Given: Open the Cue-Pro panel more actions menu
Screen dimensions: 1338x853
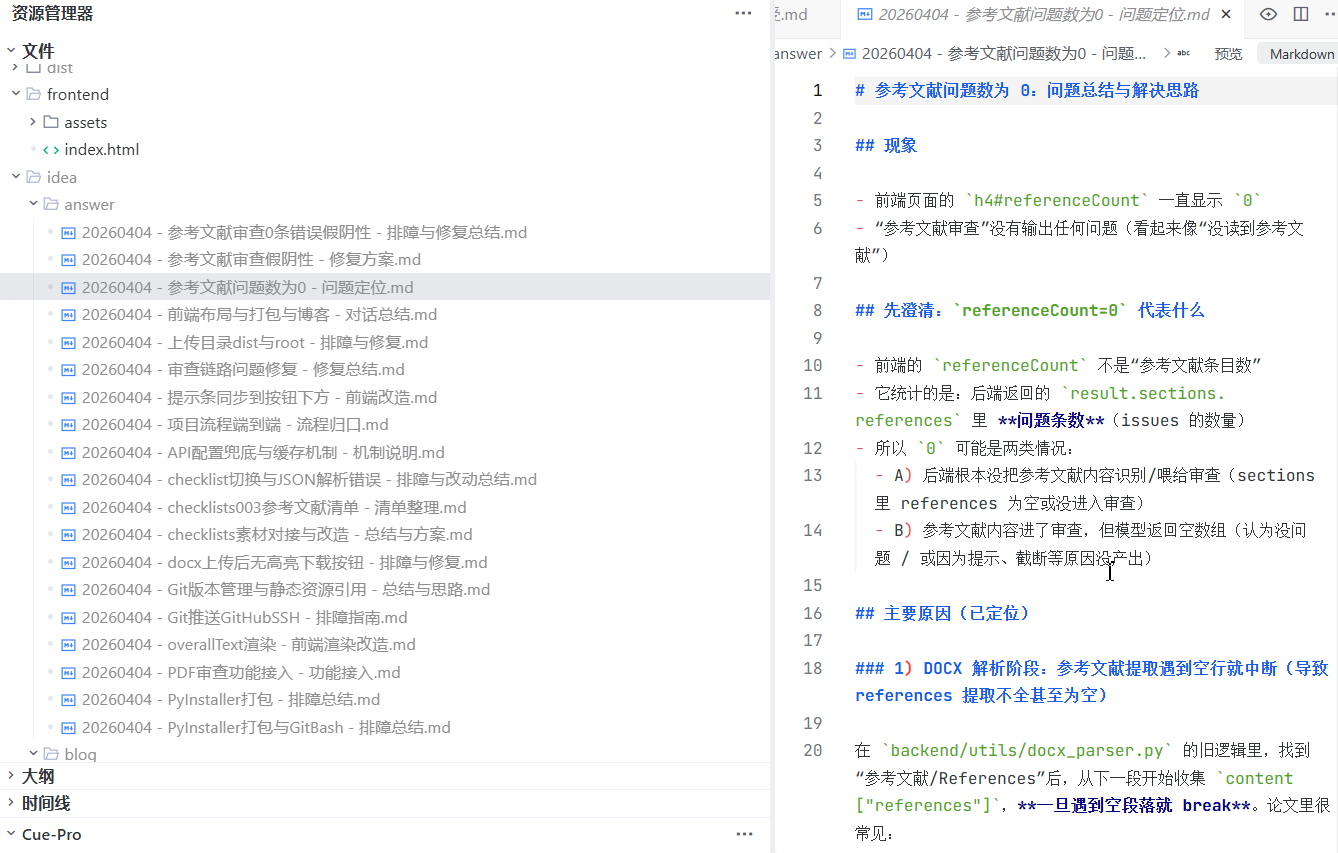Looking at the screenshot, I should pos(744,834).
